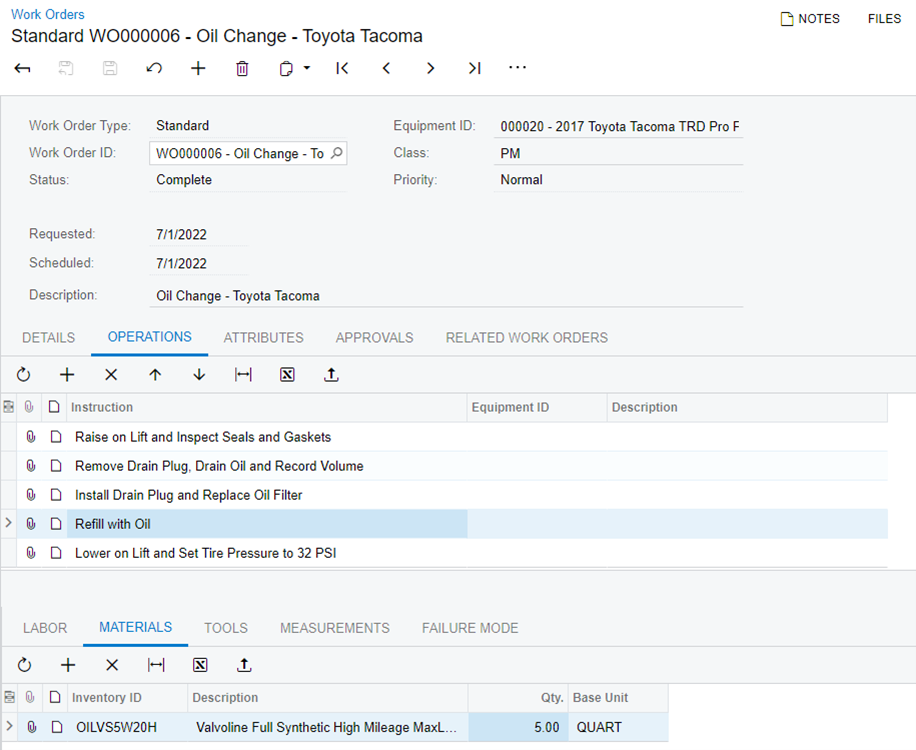This screenshot has height=750, width=916.
Task: Click the Save and Close toolbar icon
Action: tap(66, 68)
